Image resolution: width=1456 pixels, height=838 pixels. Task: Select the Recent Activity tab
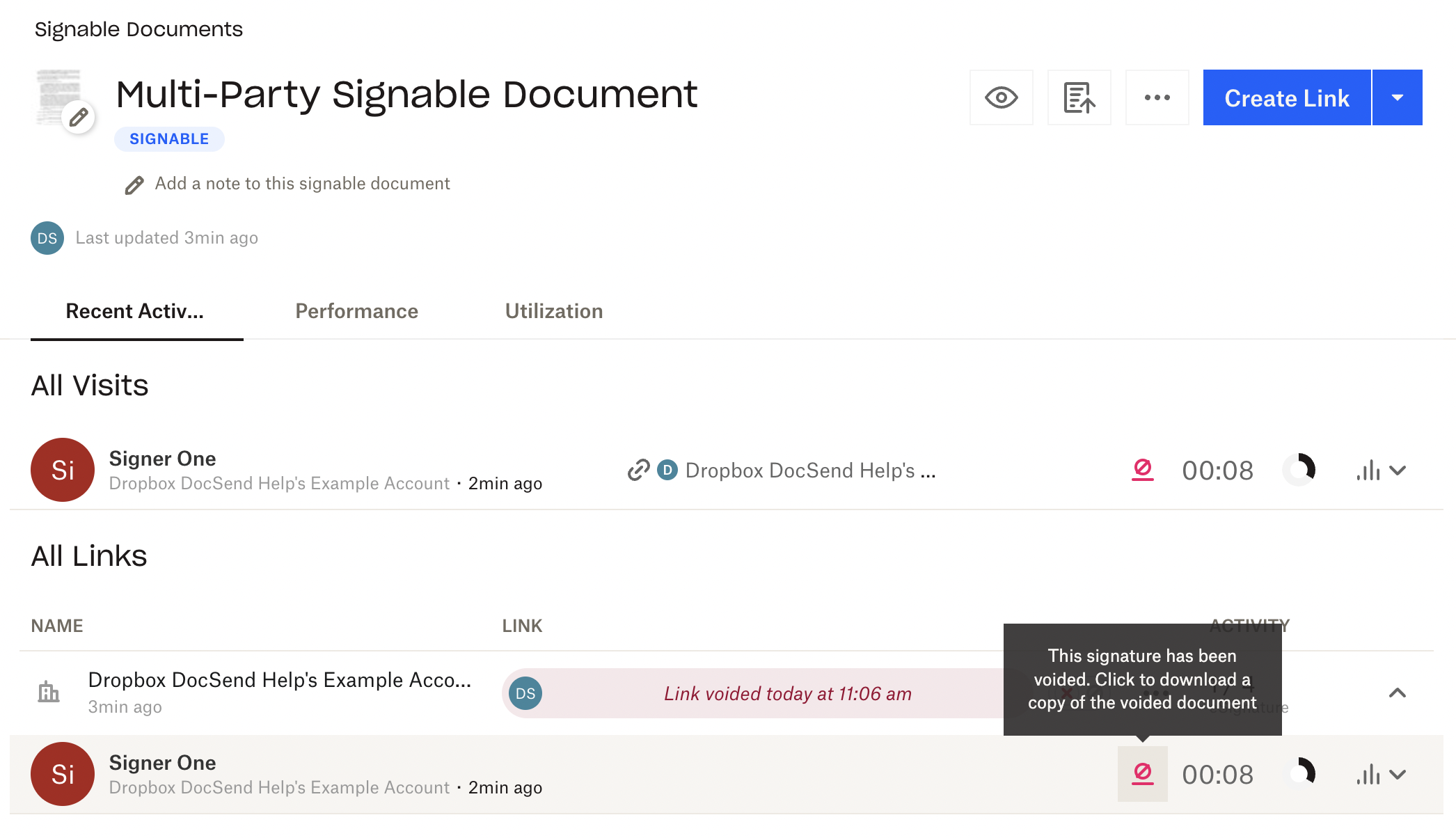135,311
